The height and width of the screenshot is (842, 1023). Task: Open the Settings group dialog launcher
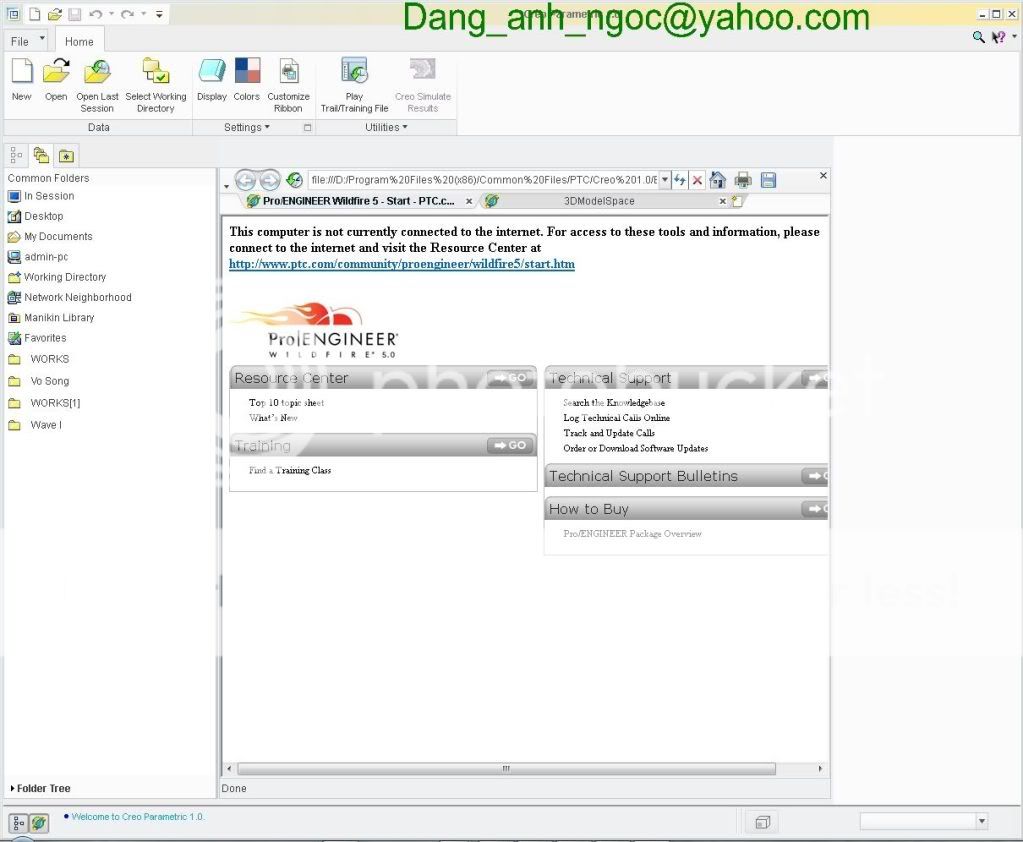[x=307, y=128]
